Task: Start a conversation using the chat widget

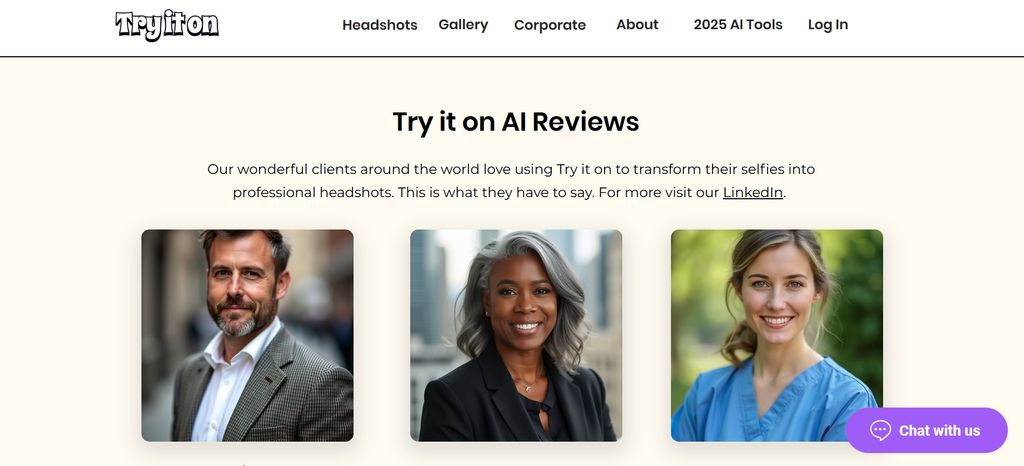Action: (927, 430)
